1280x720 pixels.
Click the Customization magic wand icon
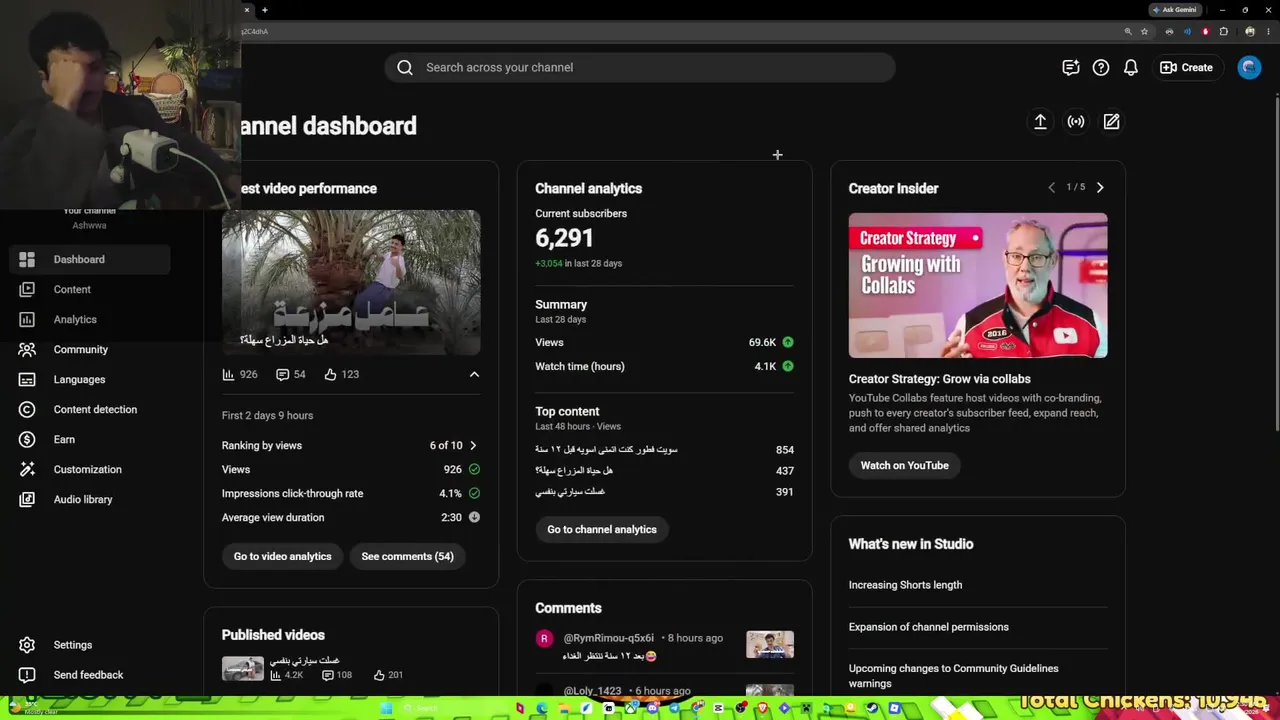click(x=27, y=469)
